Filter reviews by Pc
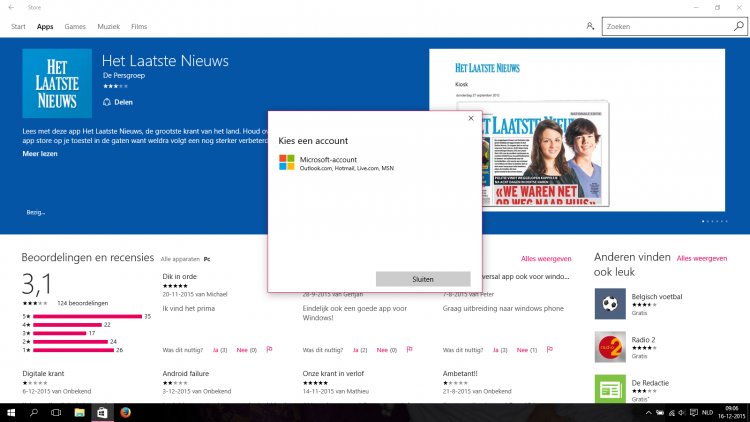Image resolution: width=750 pixels, height=422 pixels. pos(208,259)
